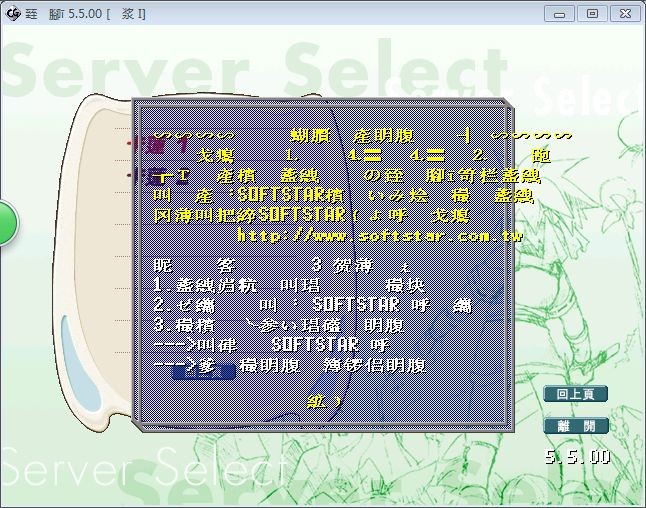
Task: Click the 回上頁 back button
Action: click(x=576, y=394)
